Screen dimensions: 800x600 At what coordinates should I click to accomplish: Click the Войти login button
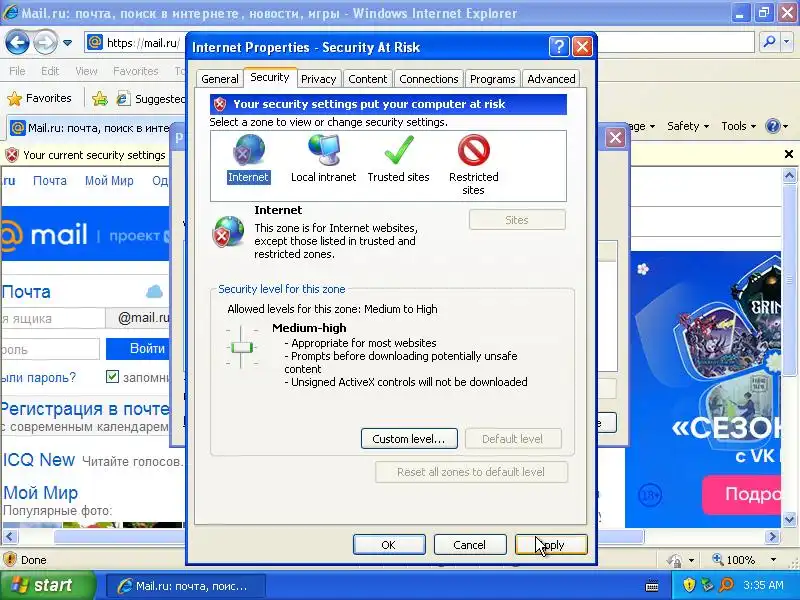click(138, 348)
